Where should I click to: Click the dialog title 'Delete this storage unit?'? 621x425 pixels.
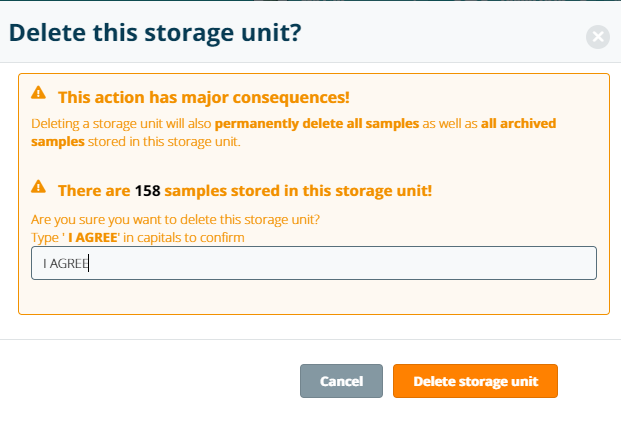coord(155,33)
